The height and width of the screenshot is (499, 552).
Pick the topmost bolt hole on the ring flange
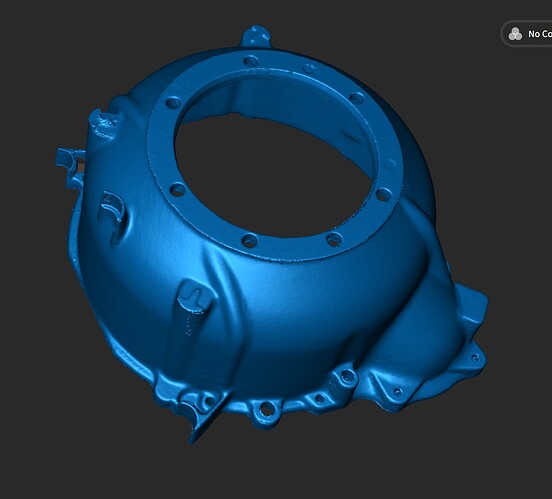coord(251,61)
